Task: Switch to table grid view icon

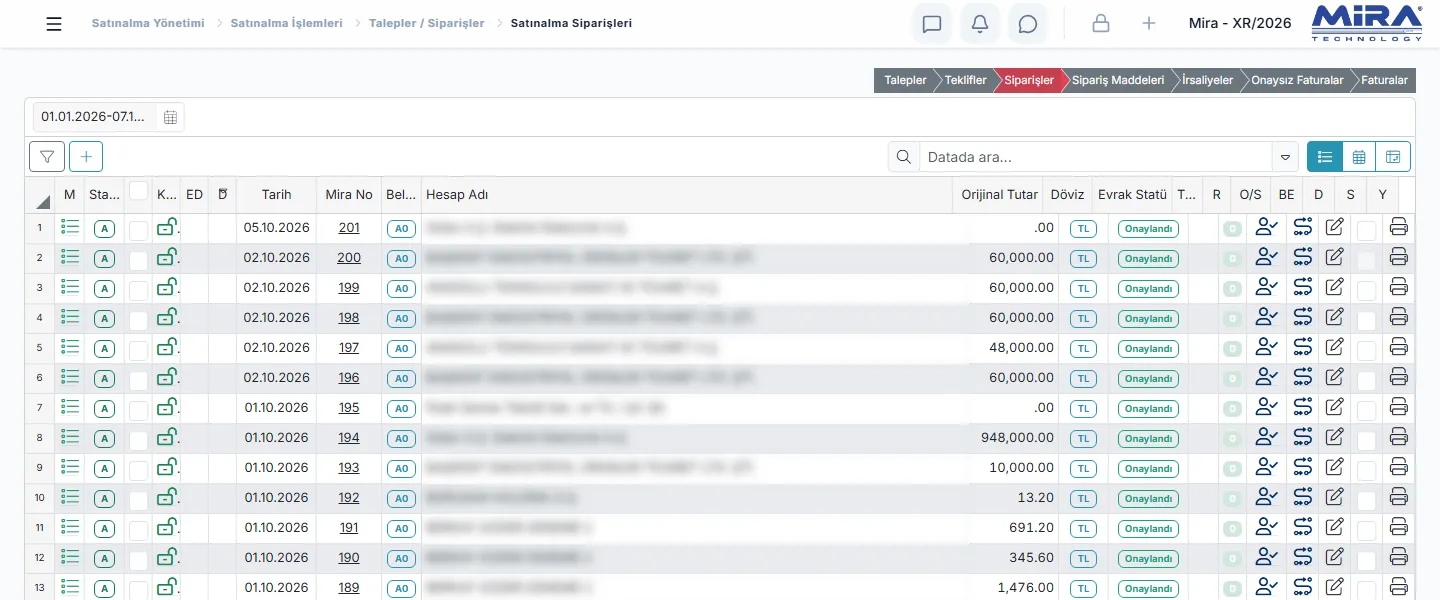Action: [x=1359, y=156]
